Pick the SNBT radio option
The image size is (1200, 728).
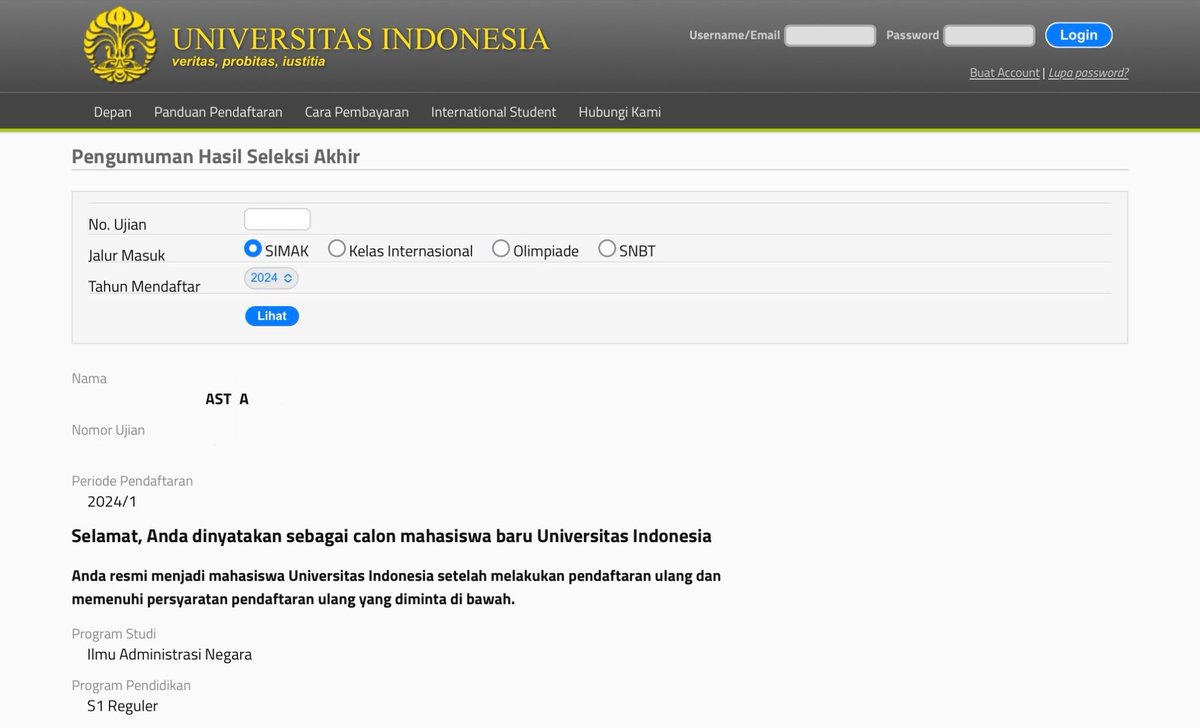click(x=607, y=249)
